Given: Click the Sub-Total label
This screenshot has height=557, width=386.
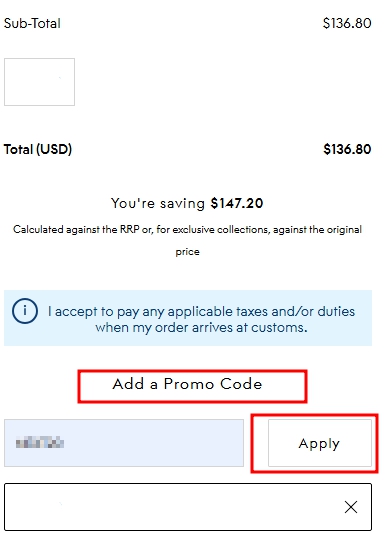Looking at the screenshot, I should point(32,23).
